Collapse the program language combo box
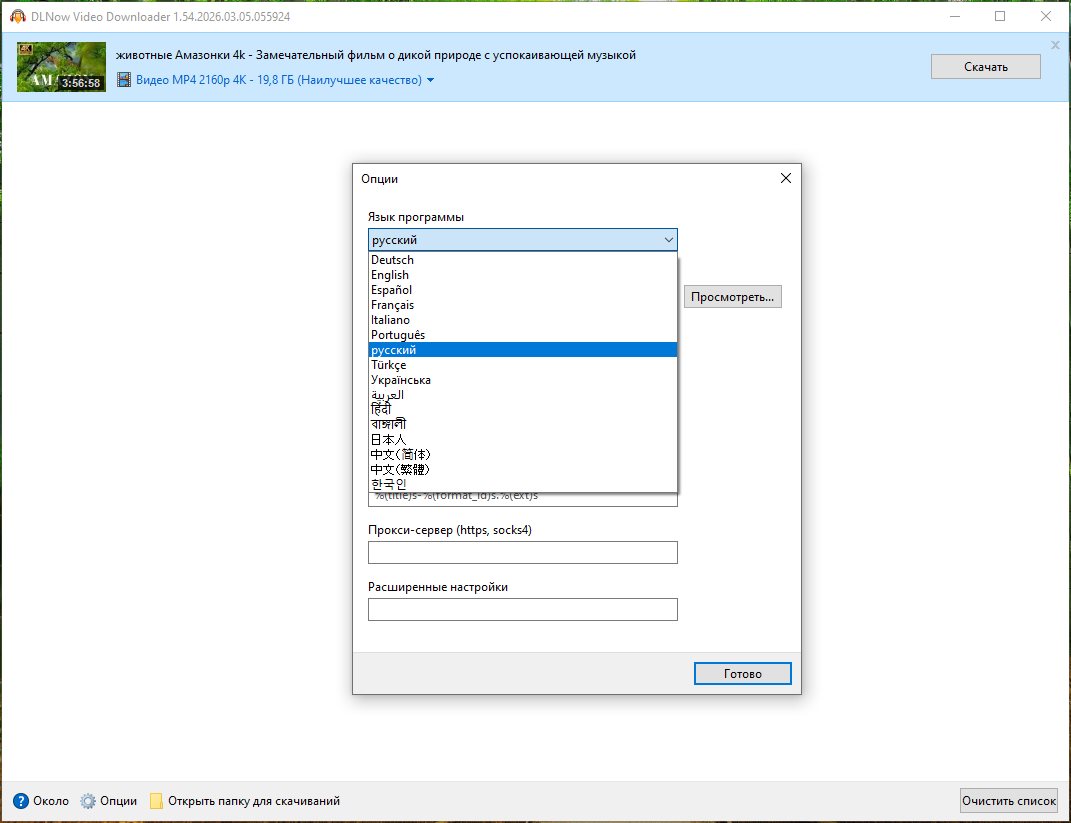The width and height of the screenshot is (1071, 823). coord(668,240)
